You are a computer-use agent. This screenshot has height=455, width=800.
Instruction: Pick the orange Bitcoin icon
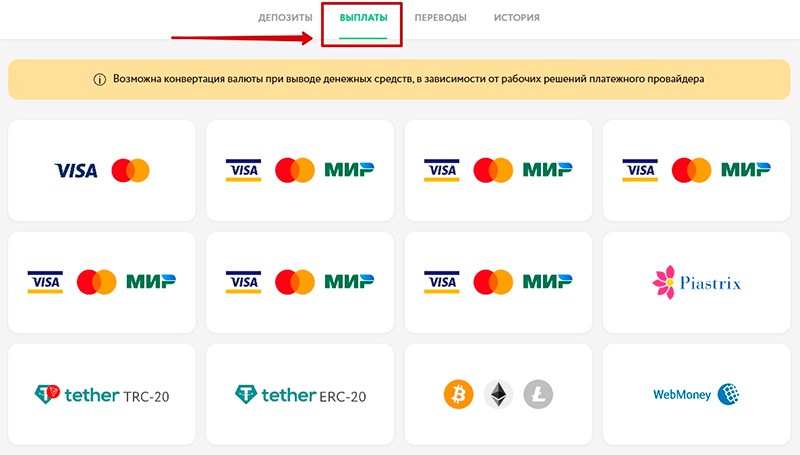point(458,394)
